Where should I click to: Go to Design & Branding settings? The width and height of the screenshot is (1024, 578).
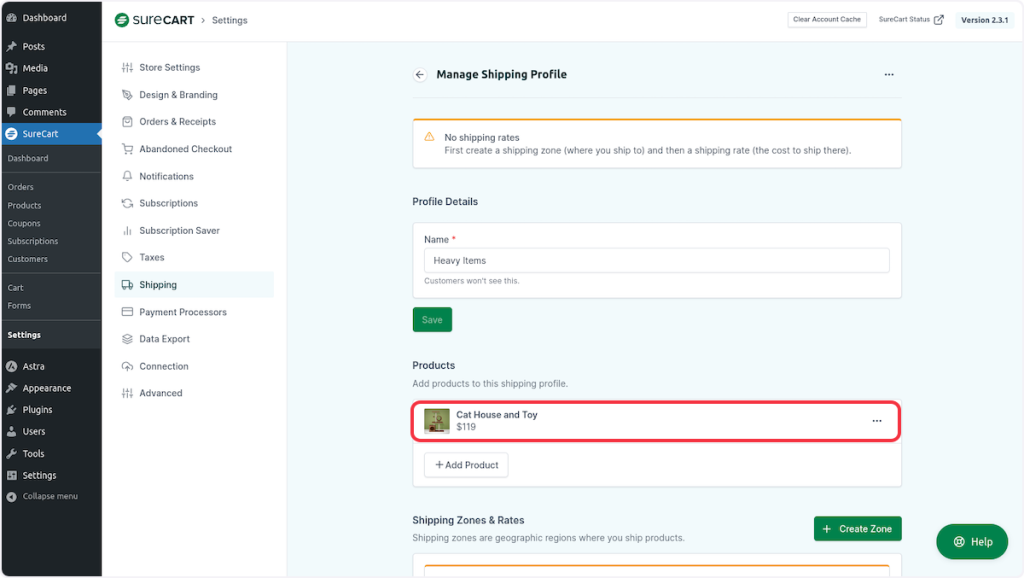point(178,95)
